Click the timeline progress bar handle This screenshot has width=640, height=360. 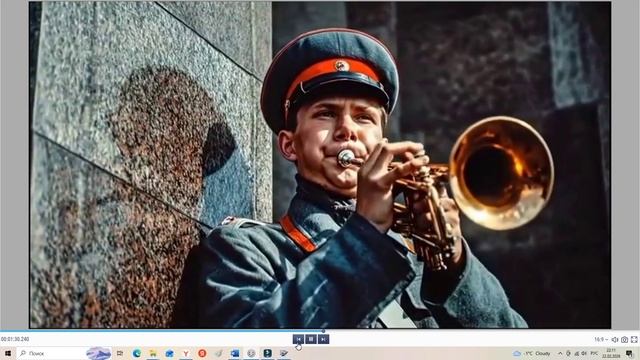pyautogui.click(x=323, y=331)
